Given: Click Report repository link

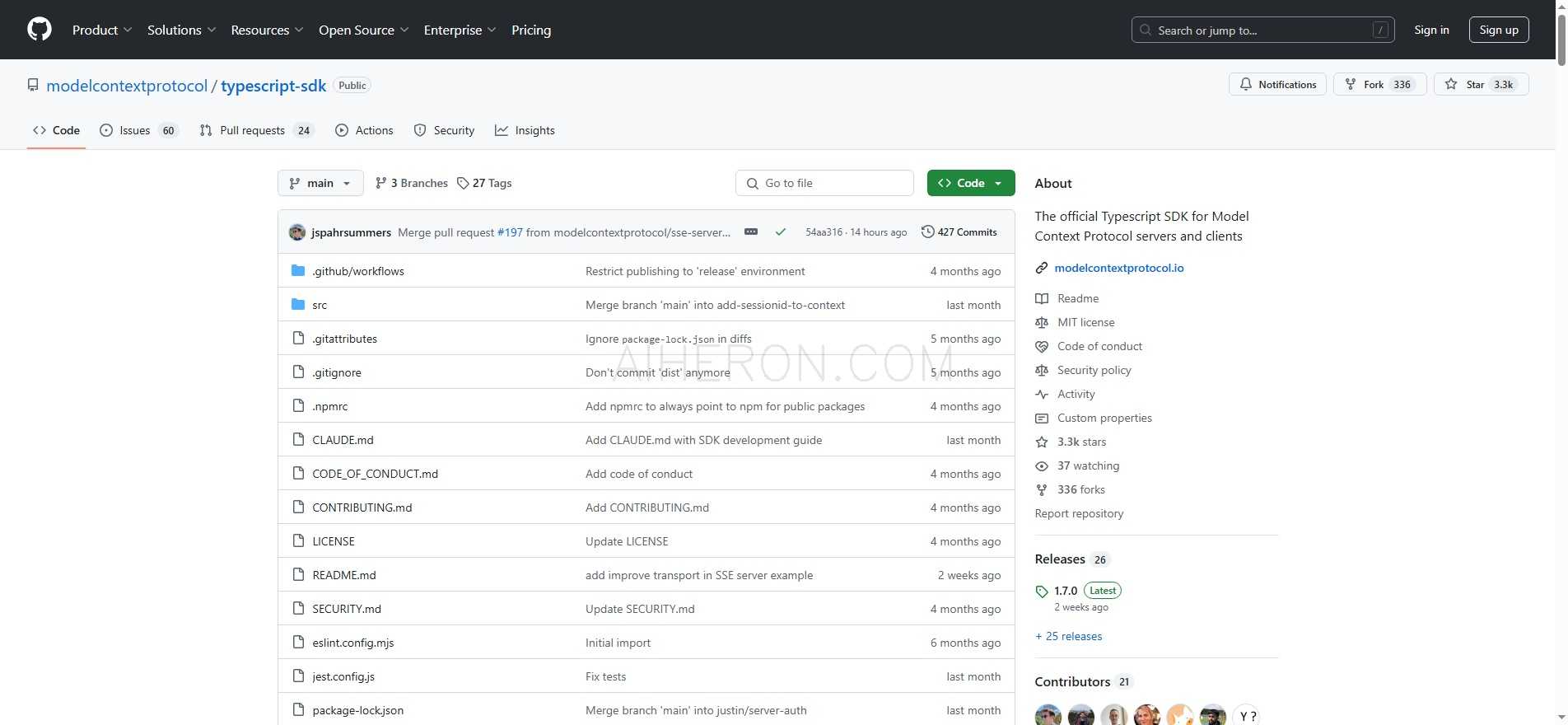Looking at the screenshot, I should (x=1079, y=513).
